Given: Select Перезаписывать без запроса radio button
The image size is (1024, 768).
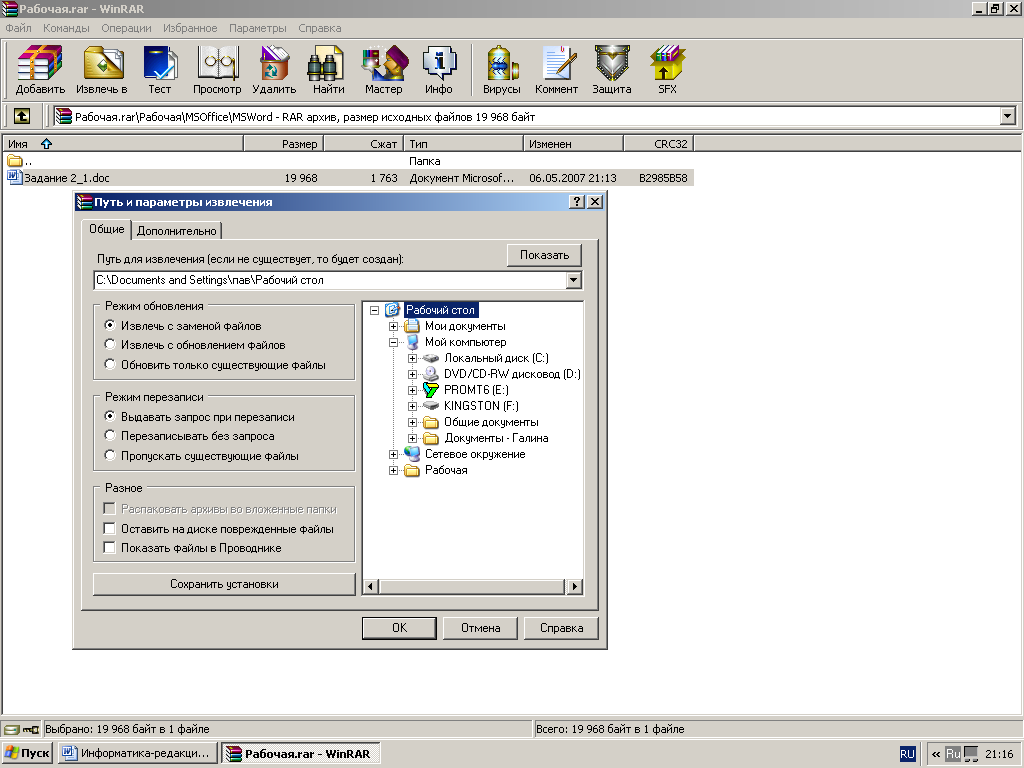Looking at the screenshot, I should pos(110,435).
